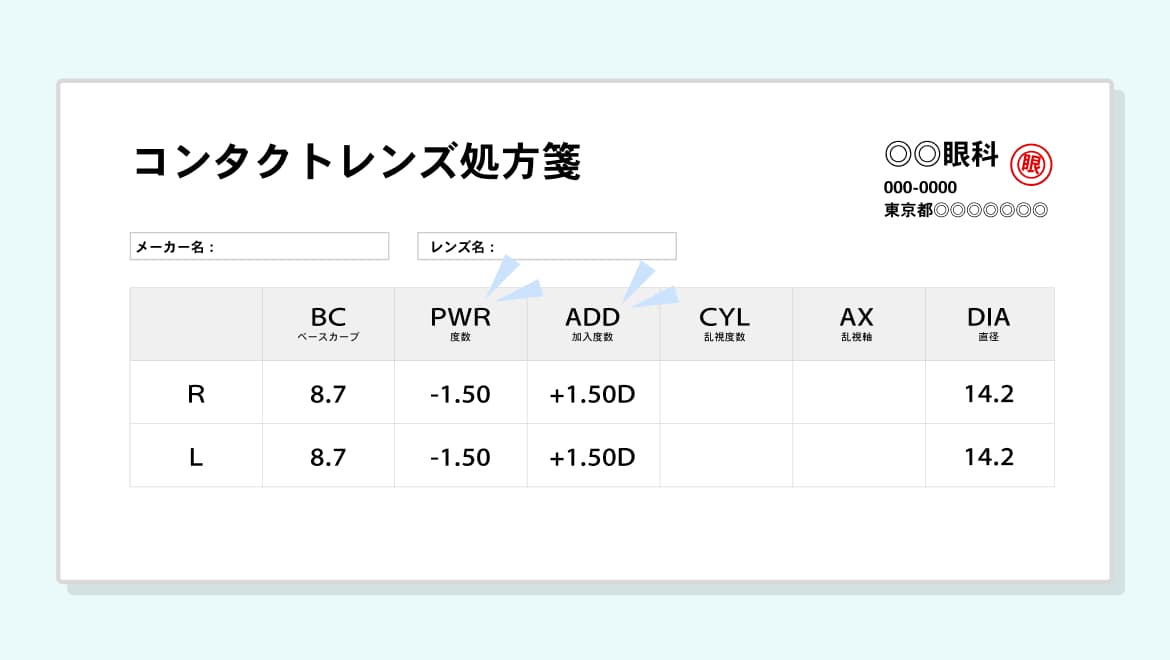
Task: Click the empty R row CYL cell
Action: (726, 393)
